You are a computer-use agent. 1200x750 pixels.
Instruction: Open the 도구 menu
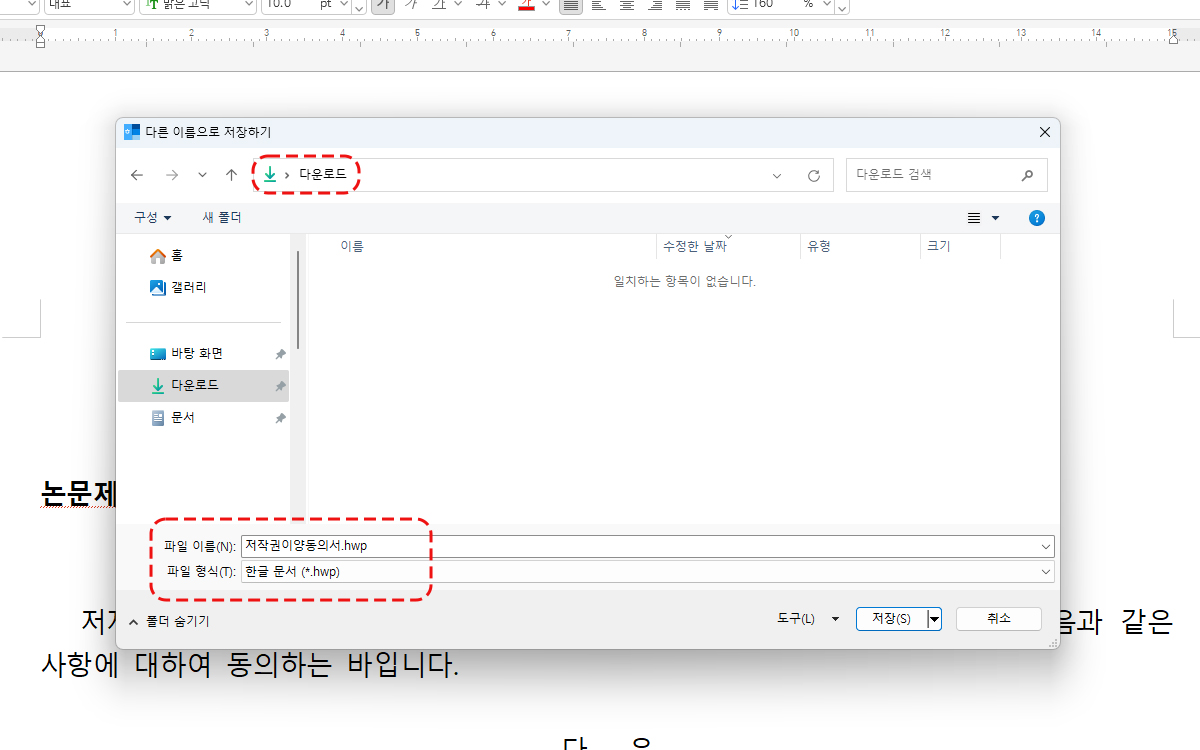(x=808, y=619)
